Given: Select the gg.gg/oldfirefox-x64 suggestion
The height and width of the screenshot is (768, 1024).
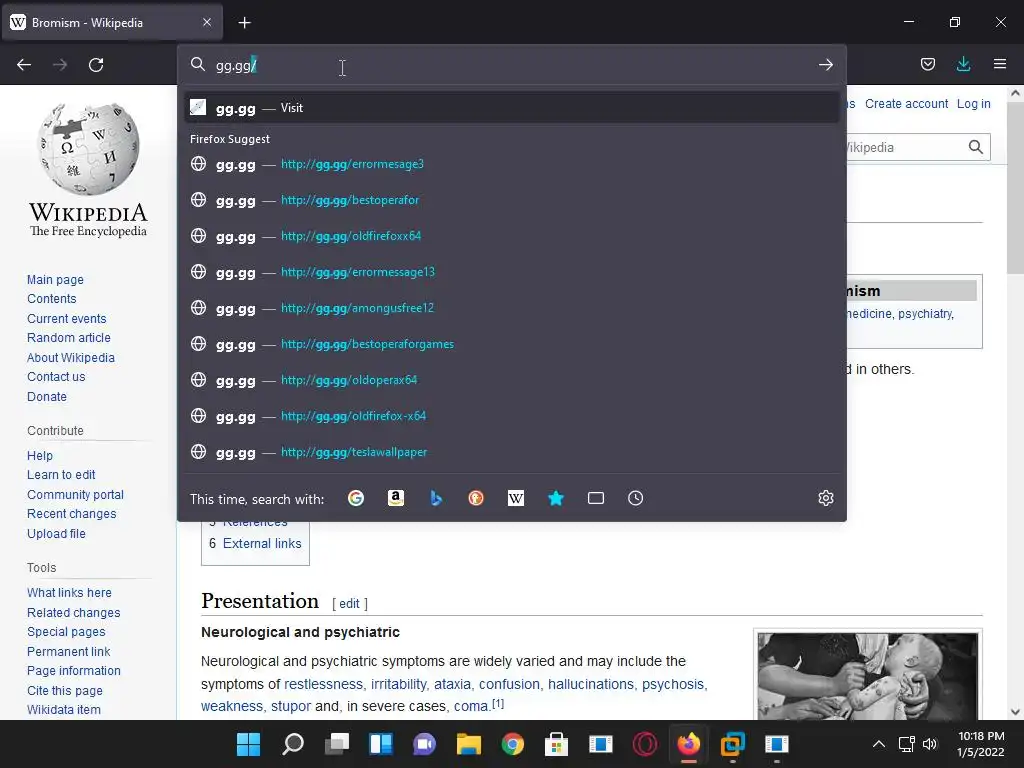Looking at the screenshot, I should (x=511, y=415).
